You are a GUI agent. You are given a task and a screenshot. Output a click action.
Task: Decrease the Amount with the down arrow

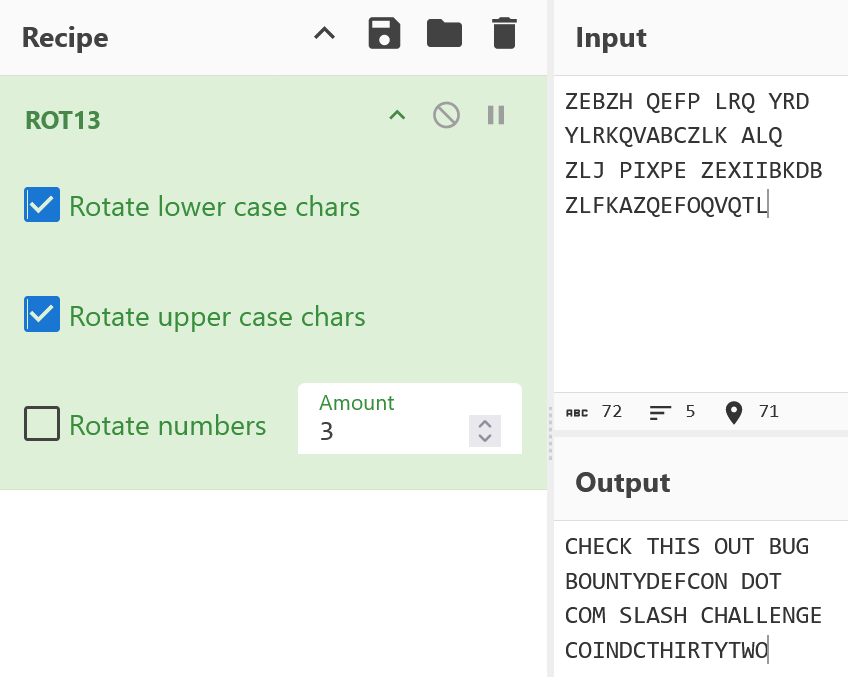click(485, 437)
